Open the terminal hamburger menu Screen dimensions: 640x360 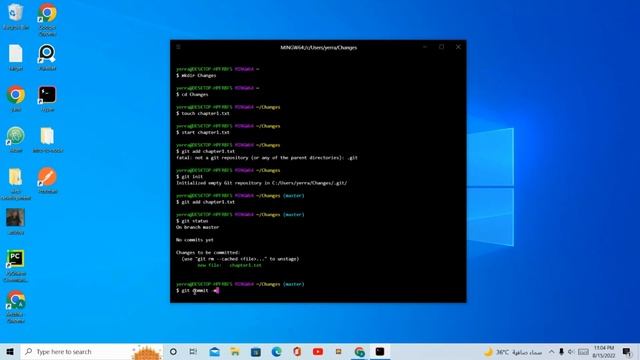(x=178, y=47)
